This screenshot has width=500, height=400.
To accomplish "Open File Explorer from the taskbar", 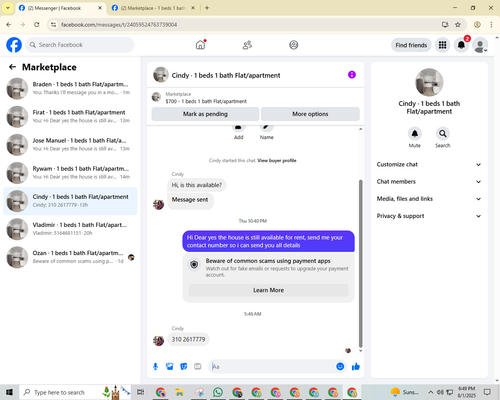I will click(180, 392).
